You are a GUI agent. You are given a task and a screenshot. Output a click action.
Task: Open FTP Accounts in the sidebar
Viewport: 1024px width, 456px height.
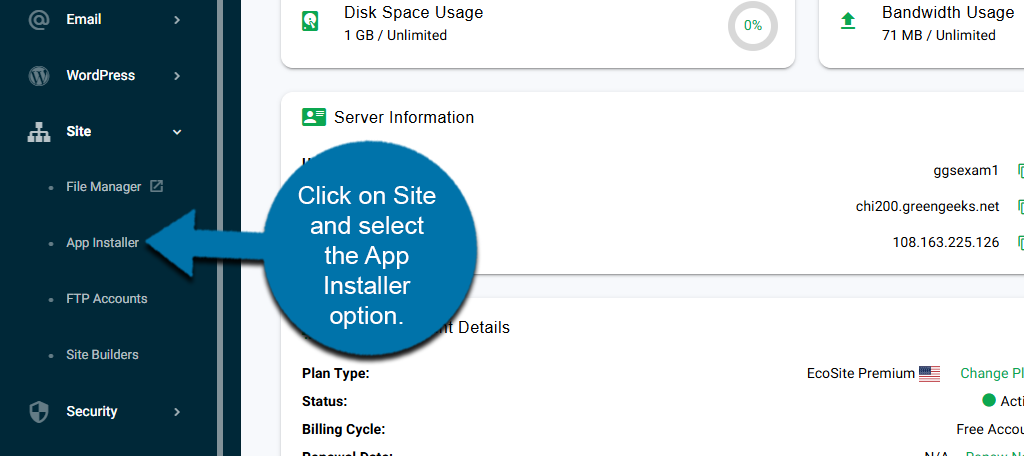click(x=106, y=298)
